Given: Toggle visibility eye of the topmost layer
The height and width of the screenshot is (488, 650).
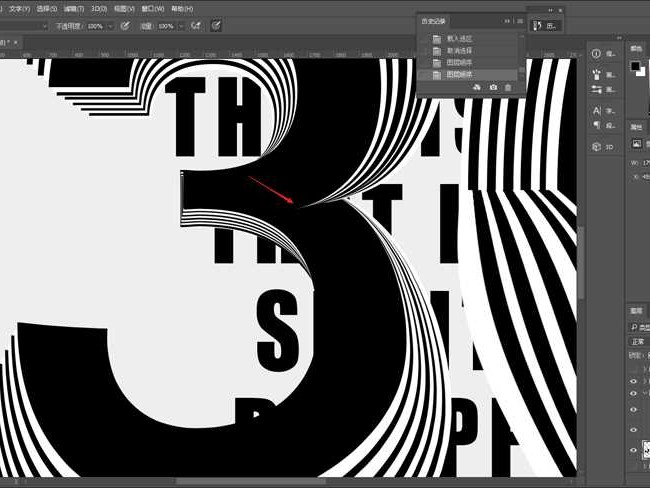Looking at the screenshot, I should [633, 379].
